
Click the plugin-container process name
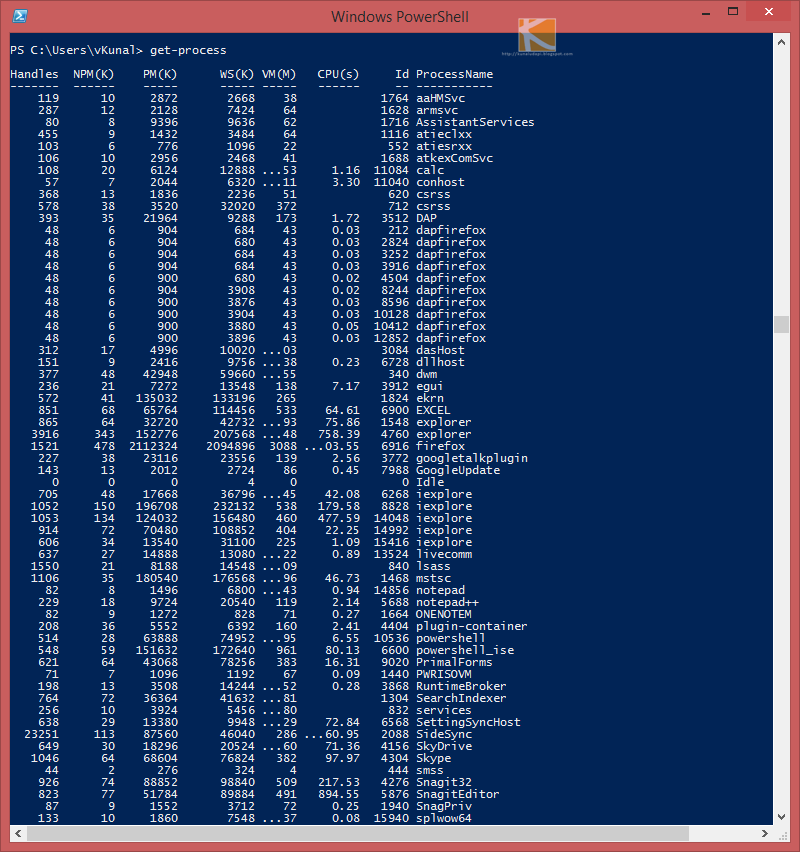(472, 626)
